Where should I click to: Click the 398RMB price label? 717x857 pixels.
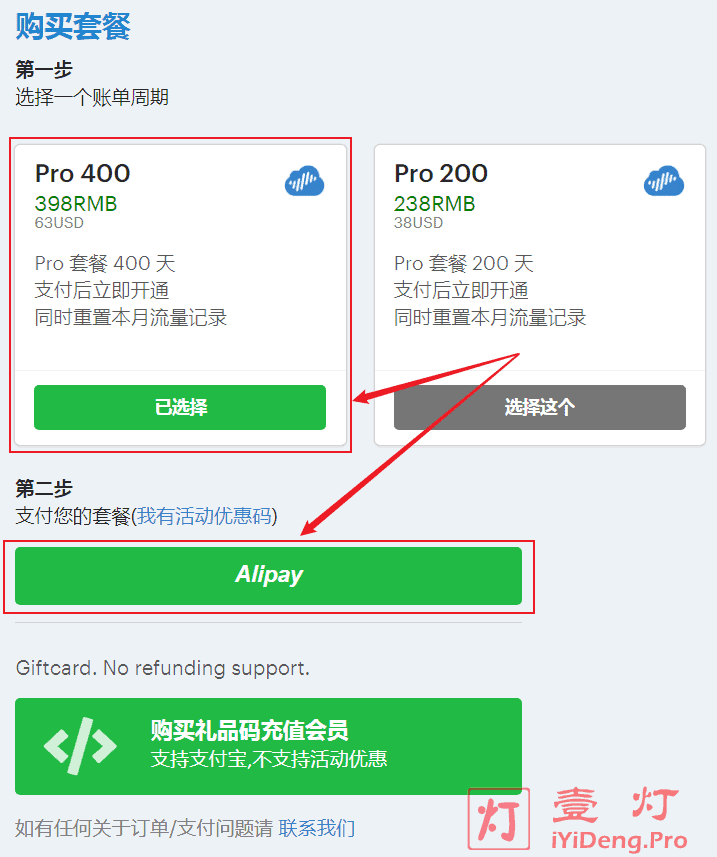click(x=76, y=204)
